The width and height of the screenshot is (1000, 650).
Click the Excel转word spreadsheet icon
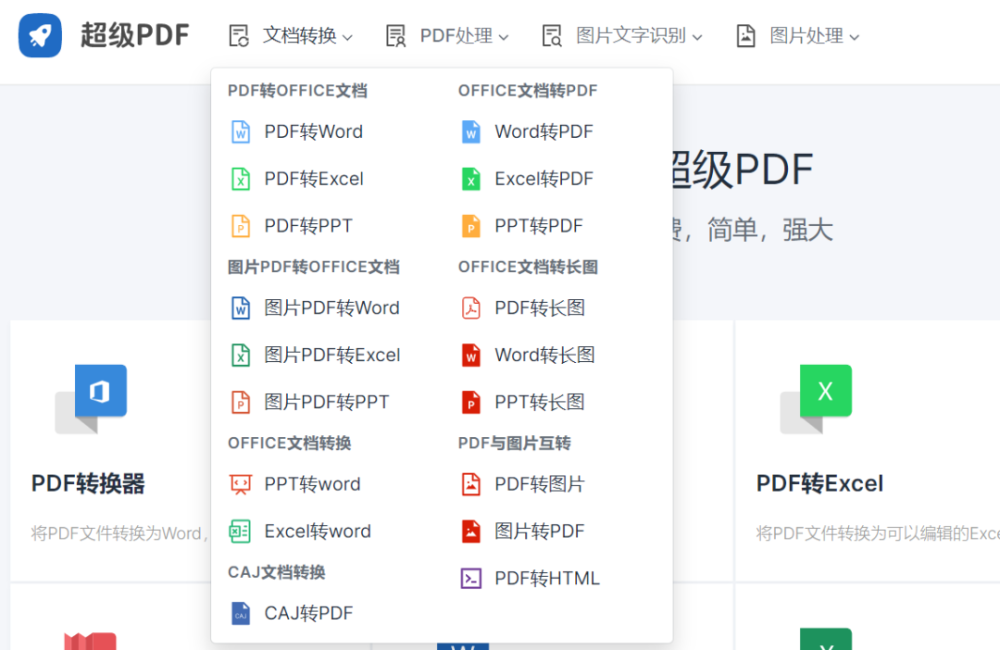240,531
